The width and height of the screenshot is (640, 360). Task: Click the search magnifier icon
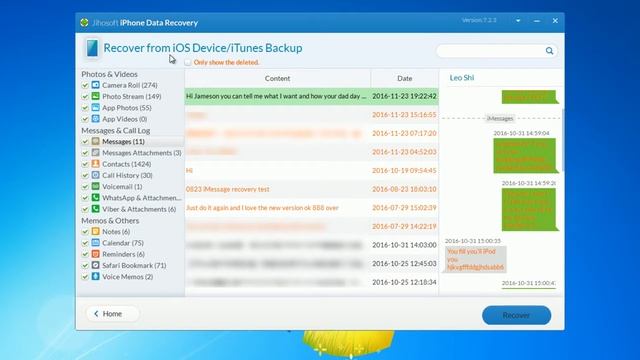549,51
